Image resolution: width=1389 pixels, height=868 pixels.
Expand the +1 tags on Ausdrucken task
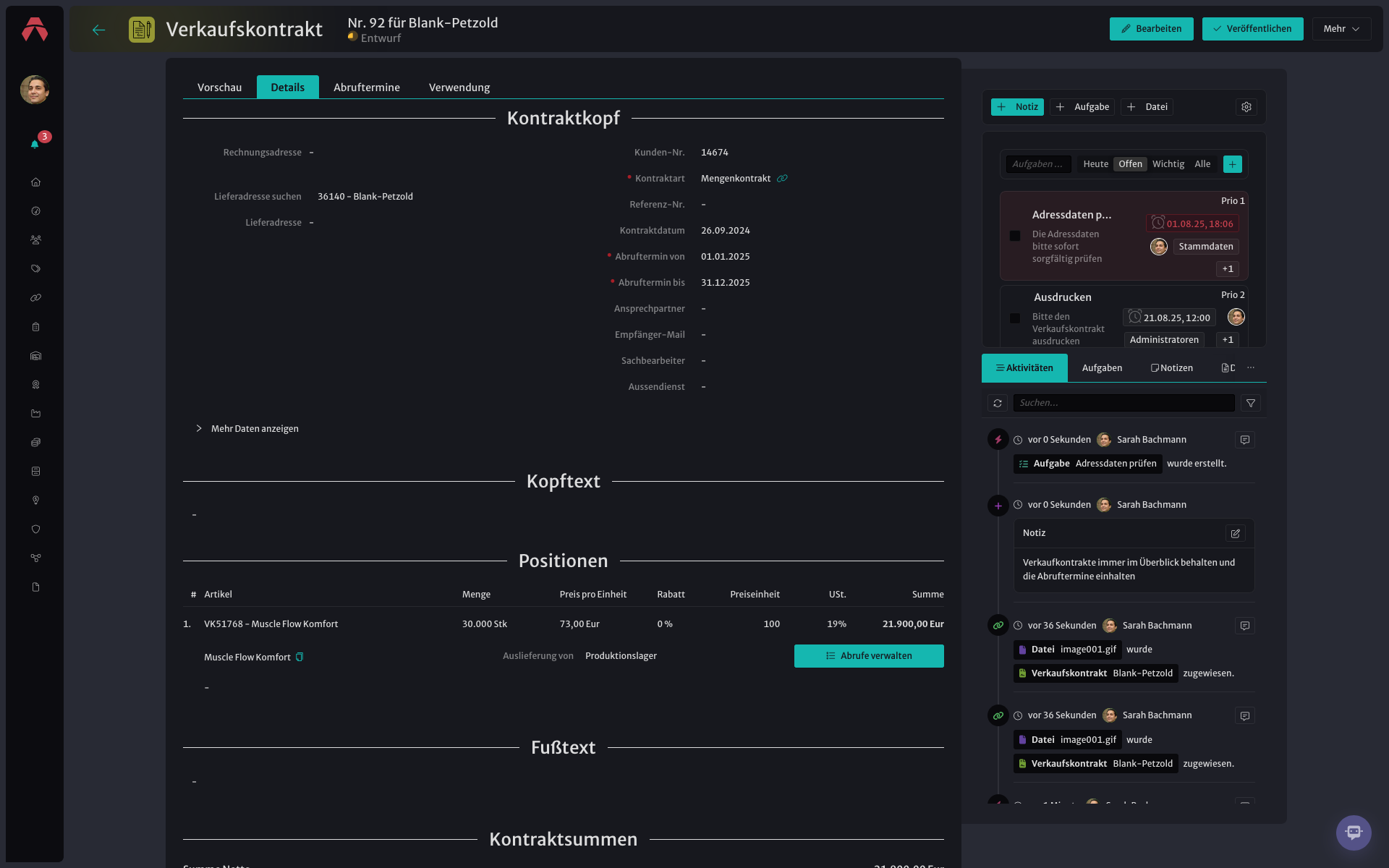(x=1228, y=340)
